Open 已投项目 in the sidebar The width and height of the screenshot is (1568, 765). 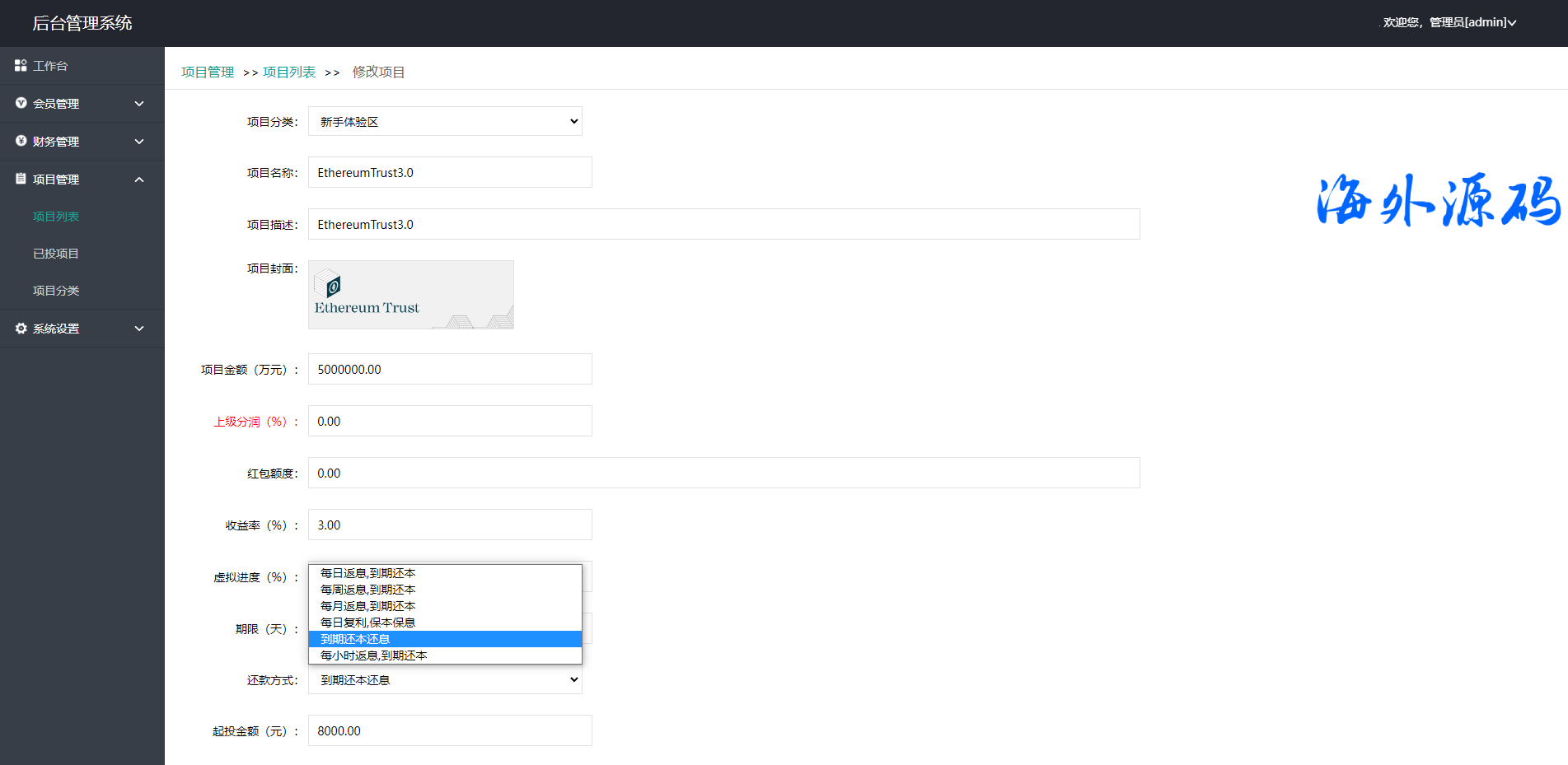pyautogui.click(x=56, y=254)
